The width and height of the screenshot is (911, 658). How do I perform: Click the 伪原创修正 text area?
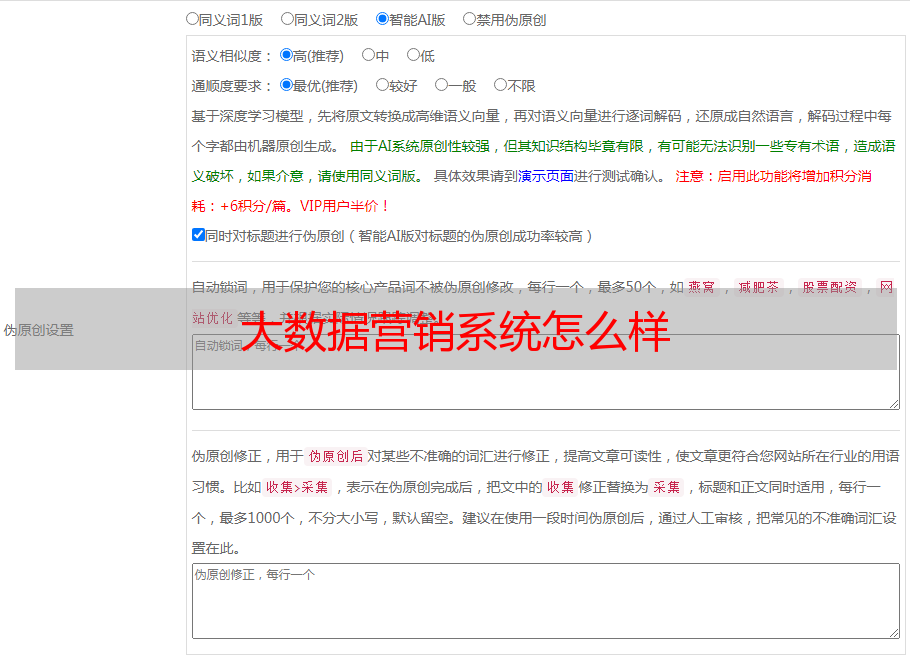click(x=545, y=600)
